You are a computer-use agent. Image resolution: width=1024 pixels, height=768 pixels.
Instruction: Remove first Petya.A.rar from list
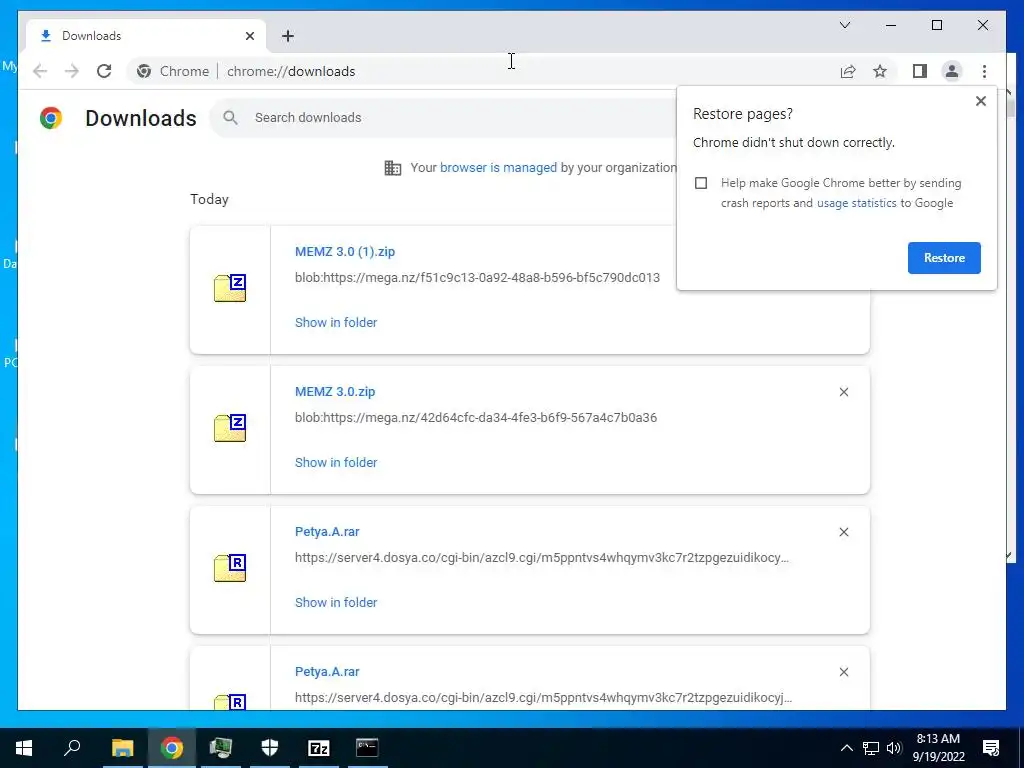844,532
